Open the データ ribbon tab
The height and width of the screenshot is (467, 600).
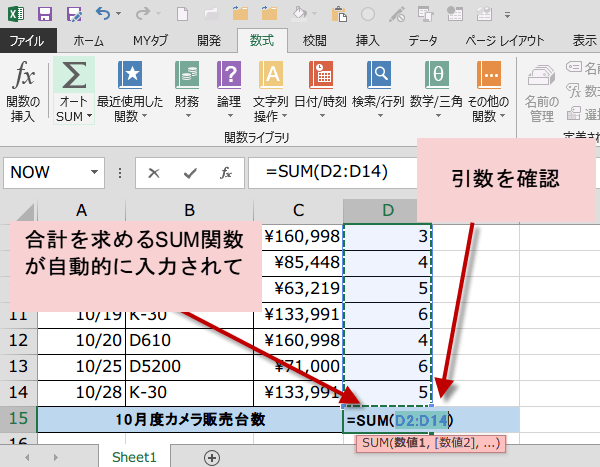[423, 41]
